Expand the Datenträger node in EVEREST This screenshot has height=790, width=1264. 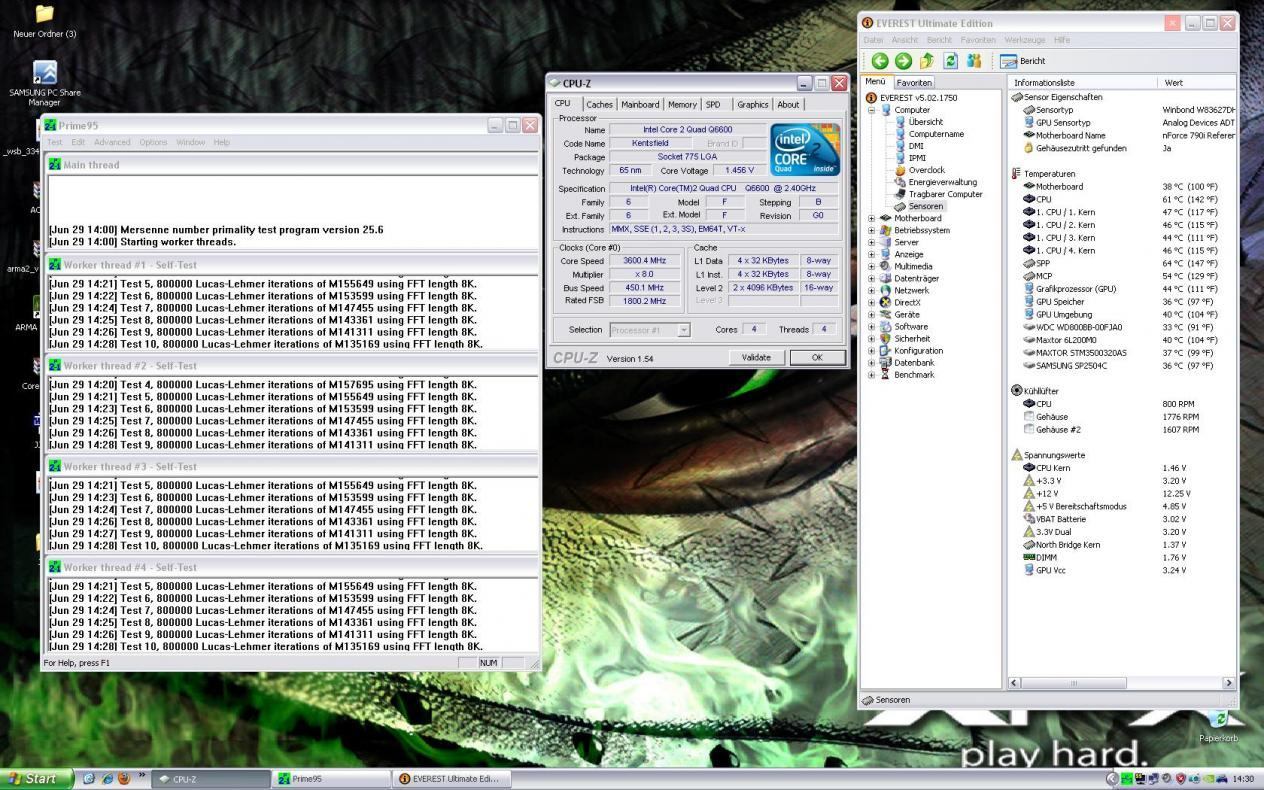pyautogui.click(x=871, y=278)
